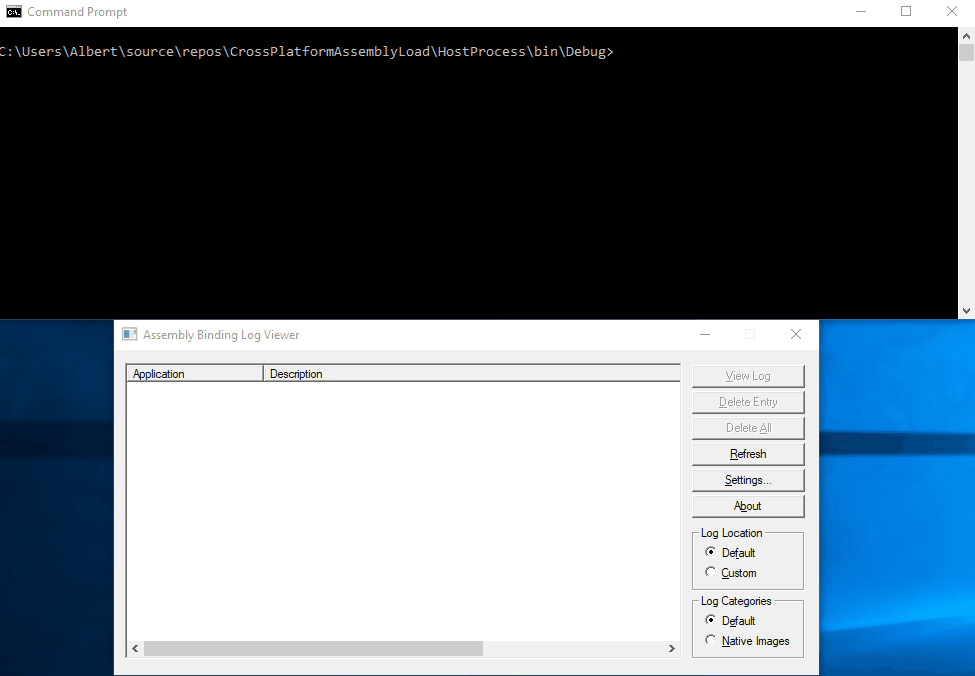Viewport: 975px width, 676px height.
Task: Click the log list scroll right arrow
Action: click(673, 649)
